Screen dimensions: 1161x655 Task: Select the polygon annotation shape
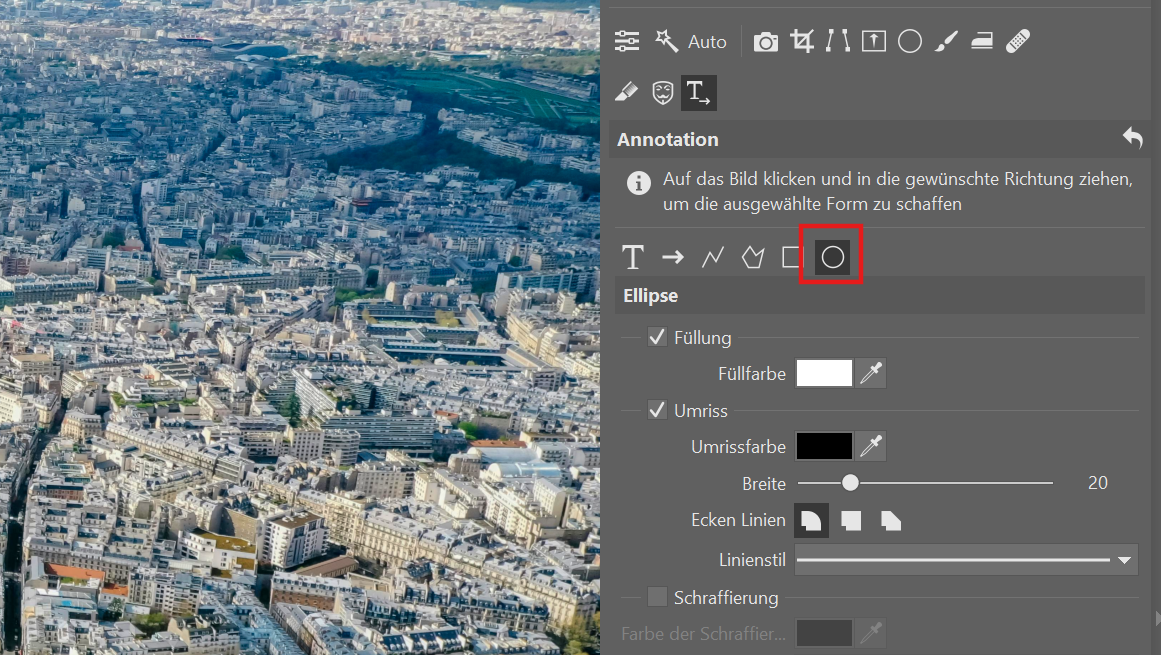point(752,257)
